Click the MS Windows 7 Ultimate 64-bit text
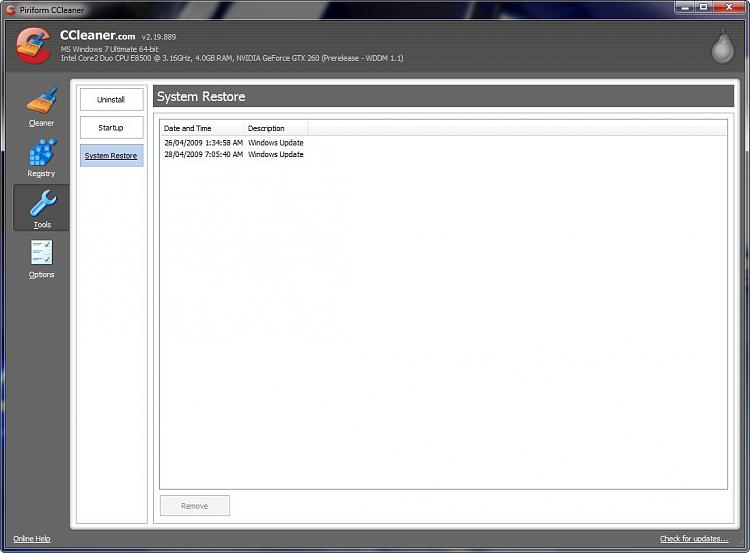750x553 pixels. (110, 49)
